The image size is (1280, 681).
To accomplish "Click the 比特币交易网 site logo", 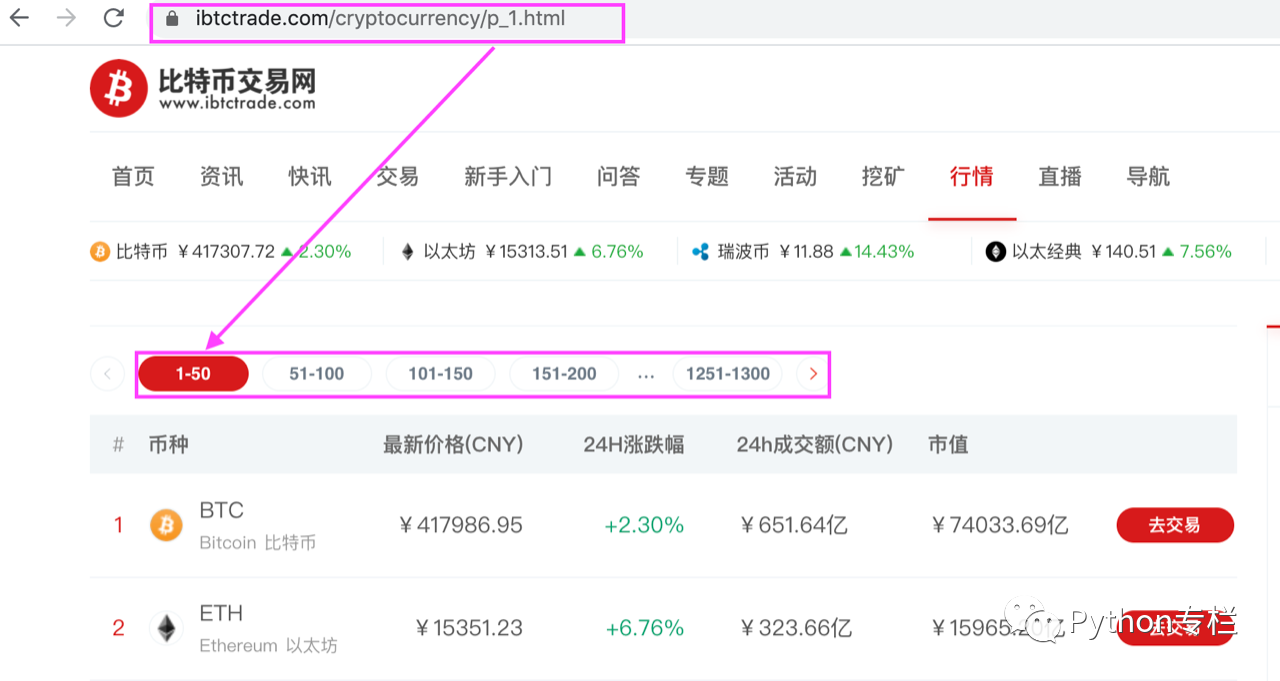I will 203,89.
